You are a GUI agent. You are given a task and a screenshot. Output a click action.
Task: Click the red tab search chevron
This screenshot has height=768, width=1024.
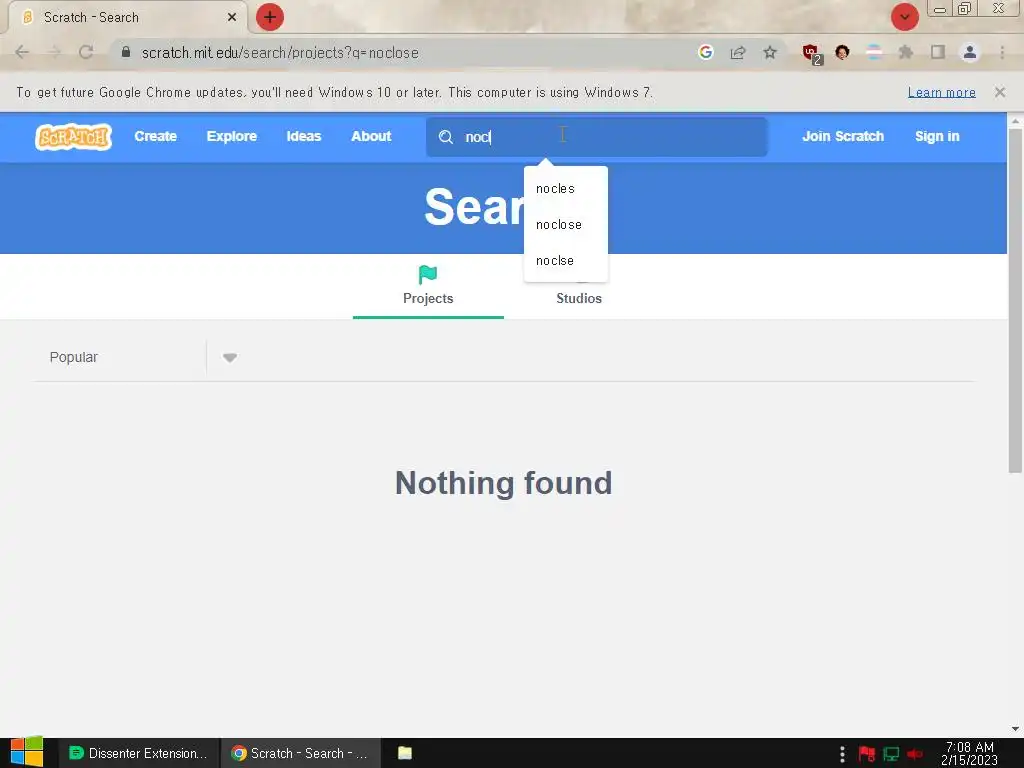[x=904, y=17]
